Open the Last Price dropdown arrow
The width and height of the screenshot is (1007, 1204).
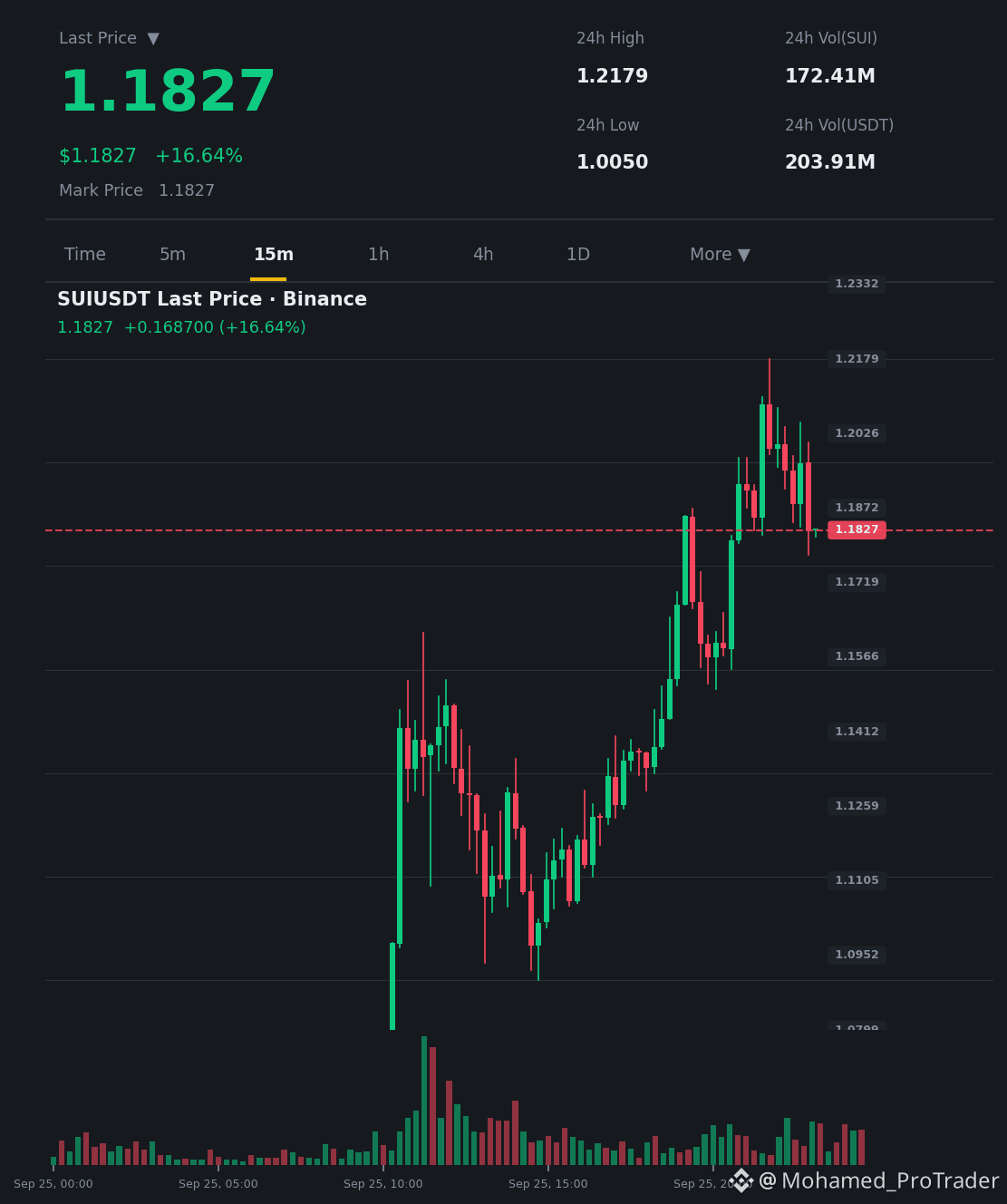pyautogui.click(x=153, y=38)
